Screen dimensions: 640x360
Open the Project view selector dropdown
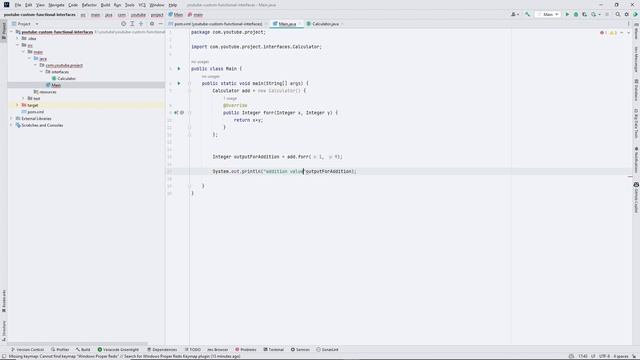coord(25,24)
